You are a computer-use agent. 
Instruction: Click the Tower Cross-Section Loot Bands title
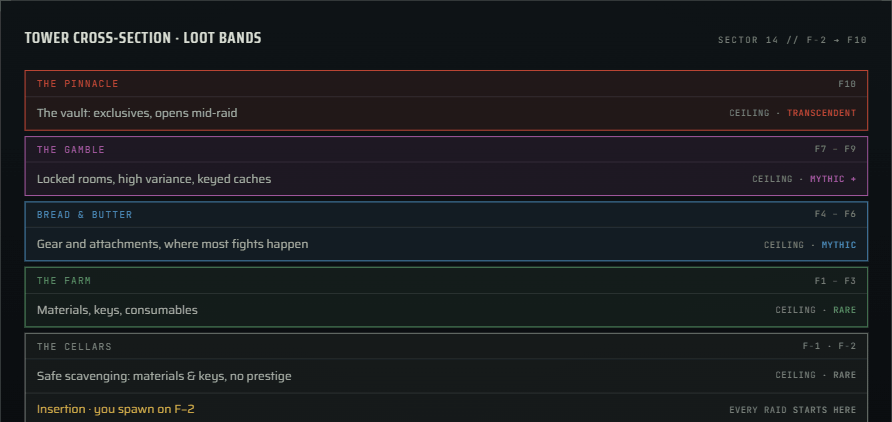(143, 39)
